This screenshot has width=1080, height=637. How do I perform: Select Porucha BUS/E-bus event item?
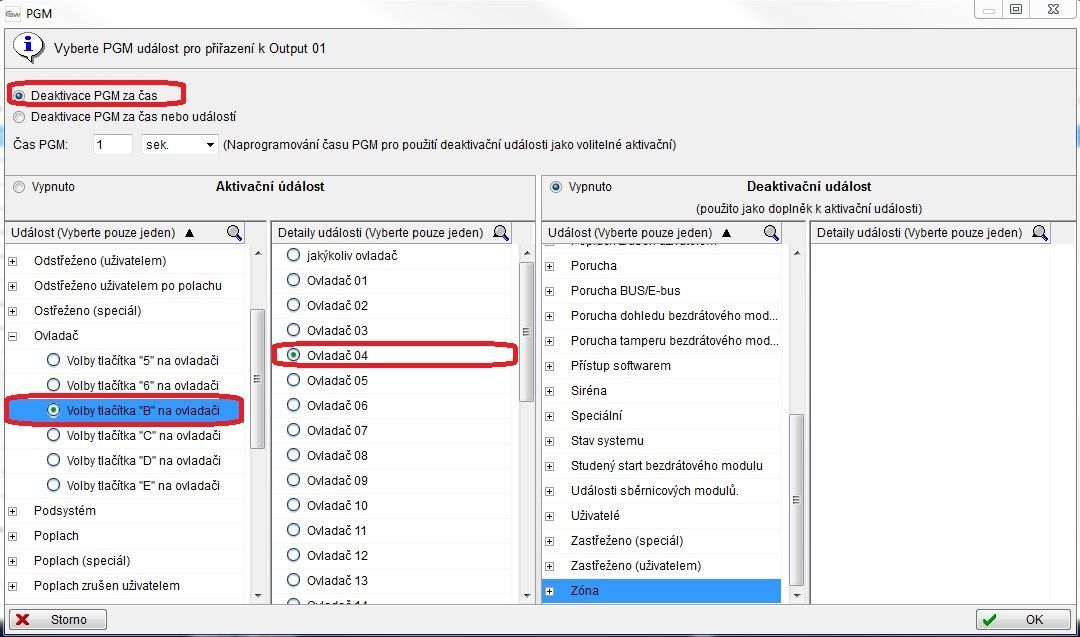(x=625, y=291)
